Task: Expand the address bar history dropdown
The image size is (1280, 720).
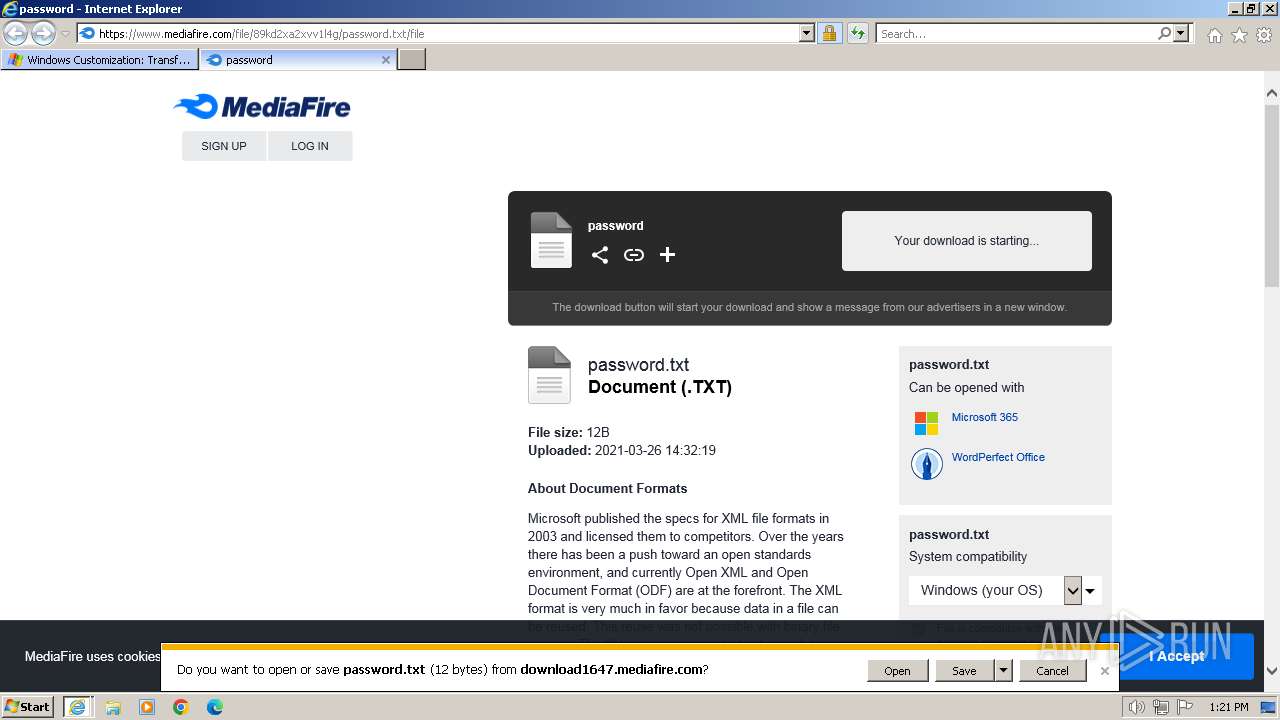Action: pos(807,33)
